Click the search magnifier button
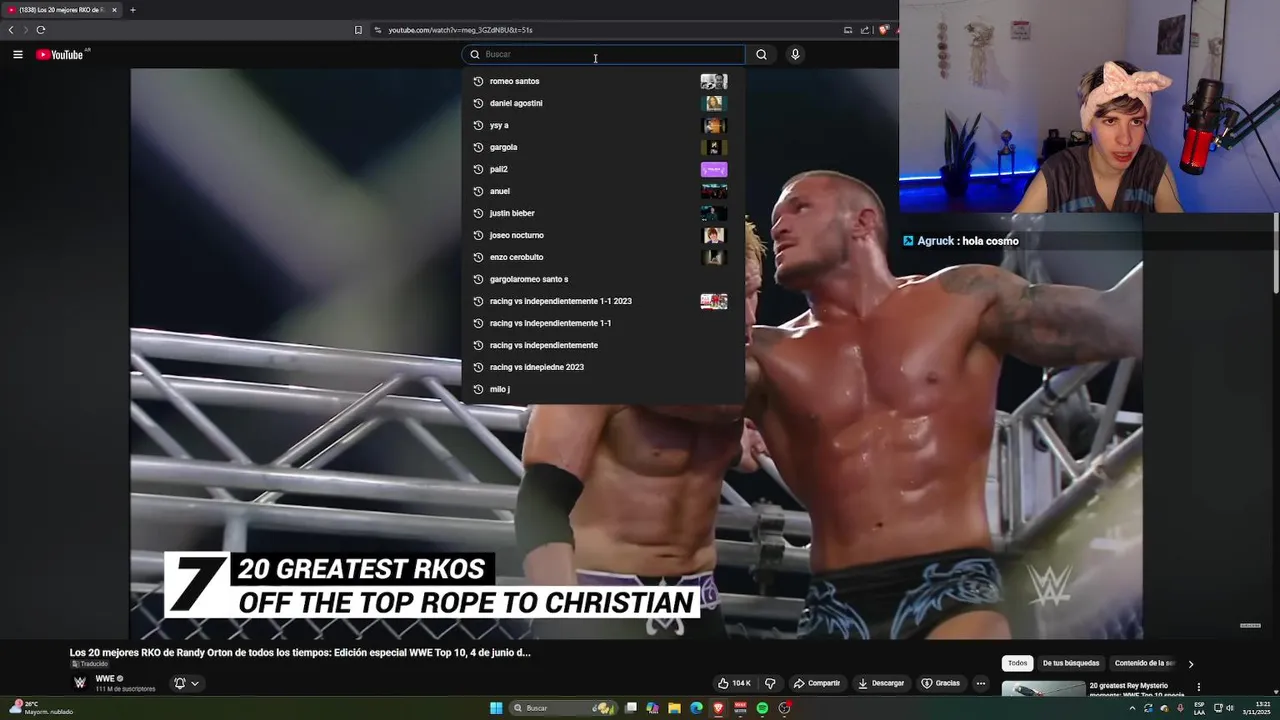Screen dimensions: 1280x720 click(761, 55)
